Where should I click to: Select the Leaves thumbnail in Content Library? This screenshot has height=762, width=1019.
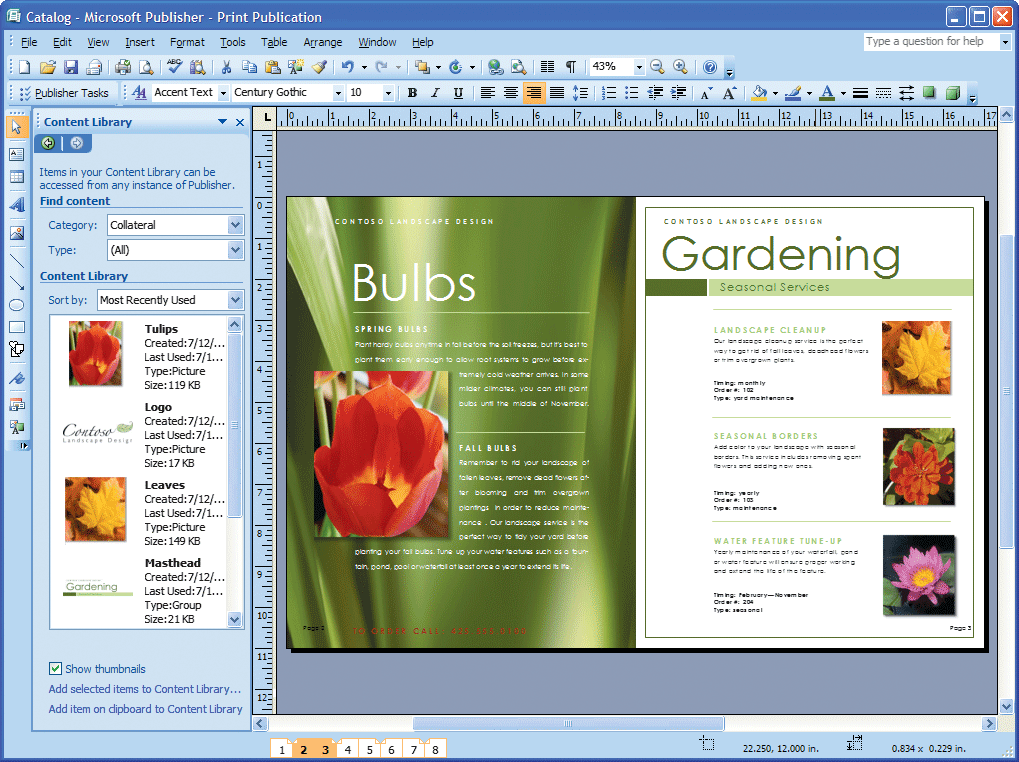pyautogui.click(x=95, y=509)
